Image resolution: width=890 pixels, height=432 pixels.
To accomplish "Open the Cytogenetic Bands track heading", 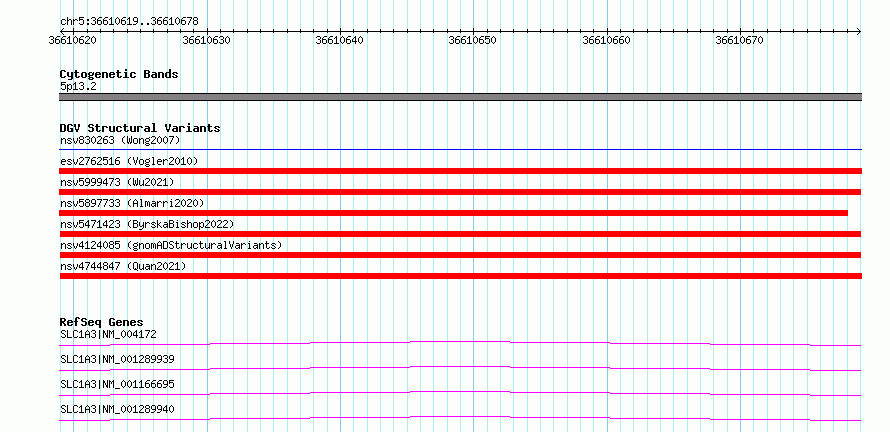I will (x=119, y=74).
